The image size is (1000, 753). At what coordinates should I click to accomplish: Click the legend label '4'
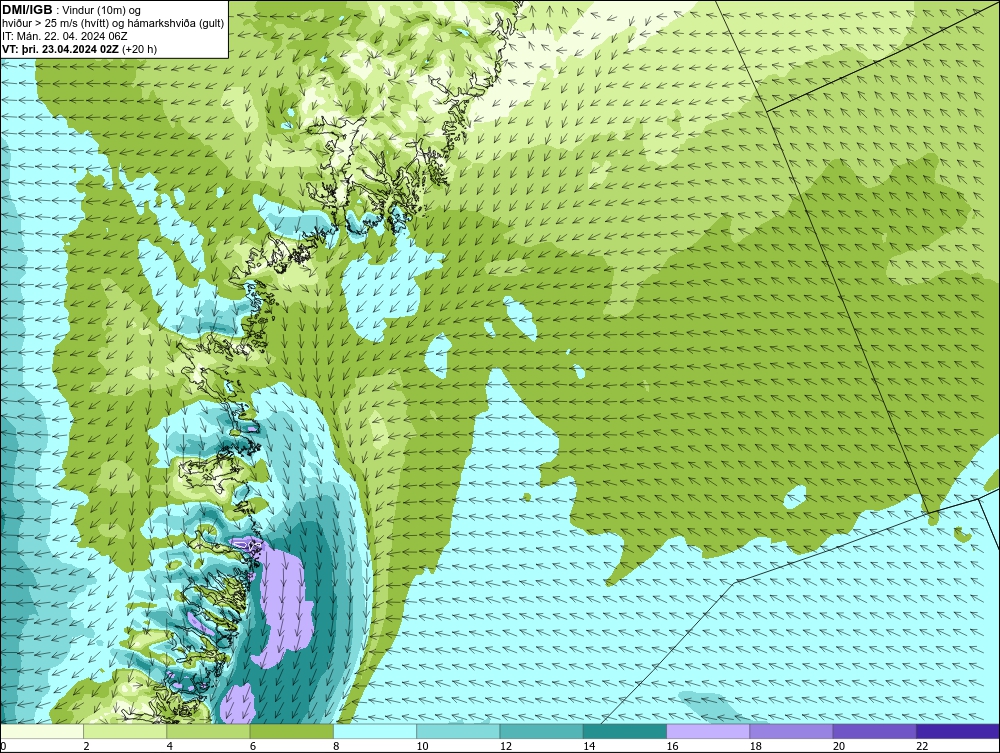coord(170,747)
